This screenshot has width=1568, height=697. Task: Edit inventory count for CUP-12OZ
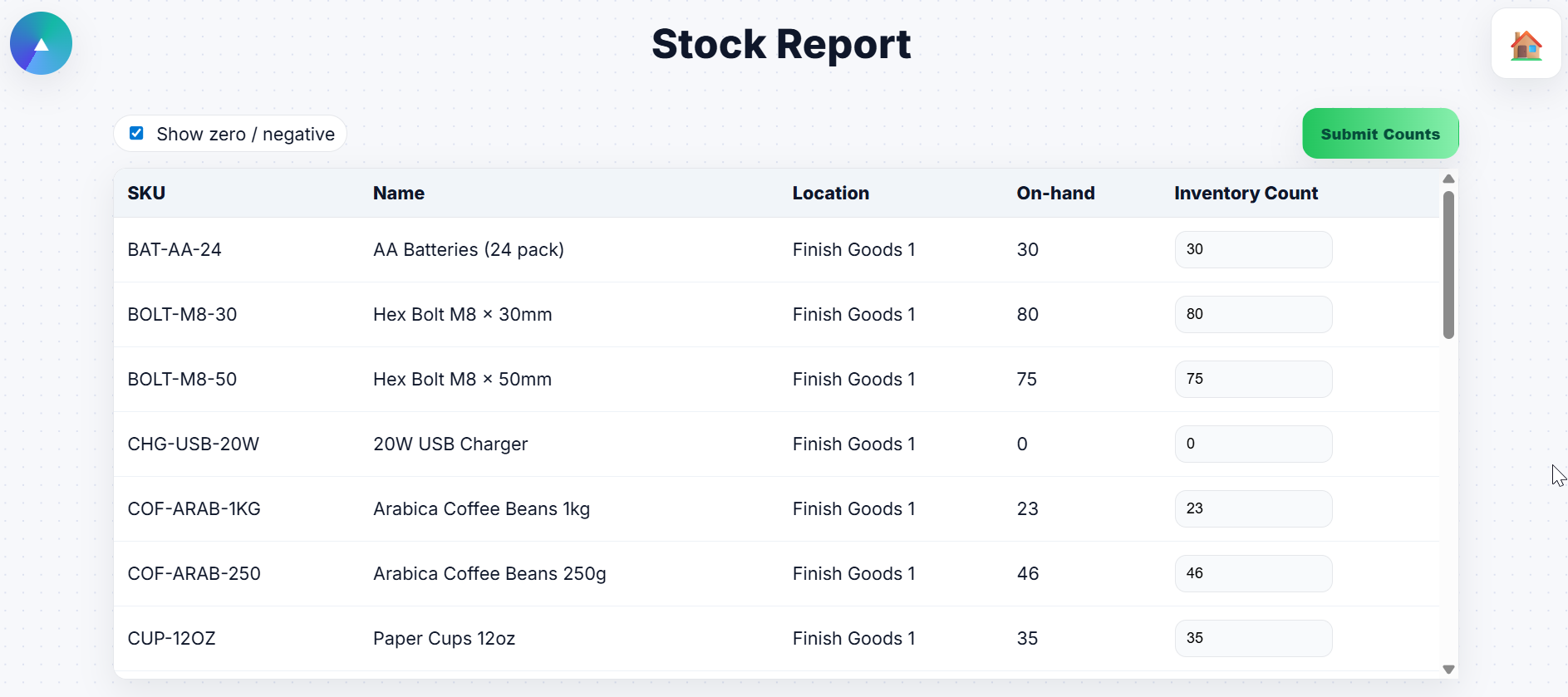coord(1252,639)
